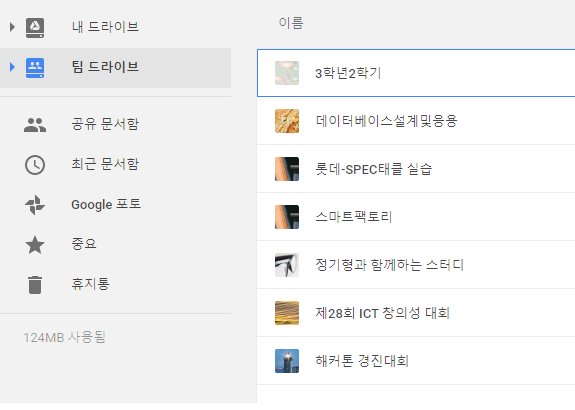Viewport: 575px width, 410px height.
Task: Click the 124MB 사용됨 storage text
Action: pos(65,337)
